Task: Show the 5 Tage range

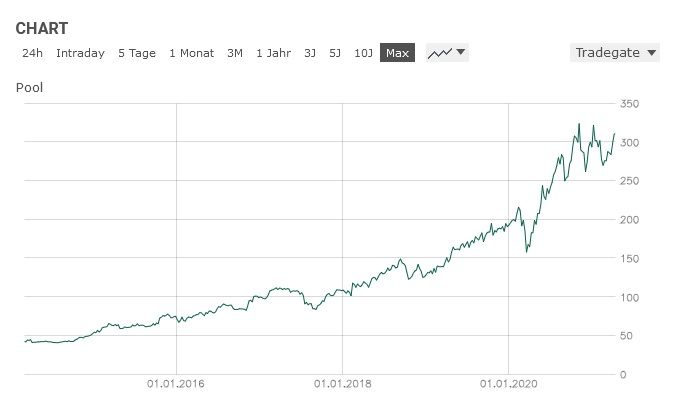Action: 137,53
